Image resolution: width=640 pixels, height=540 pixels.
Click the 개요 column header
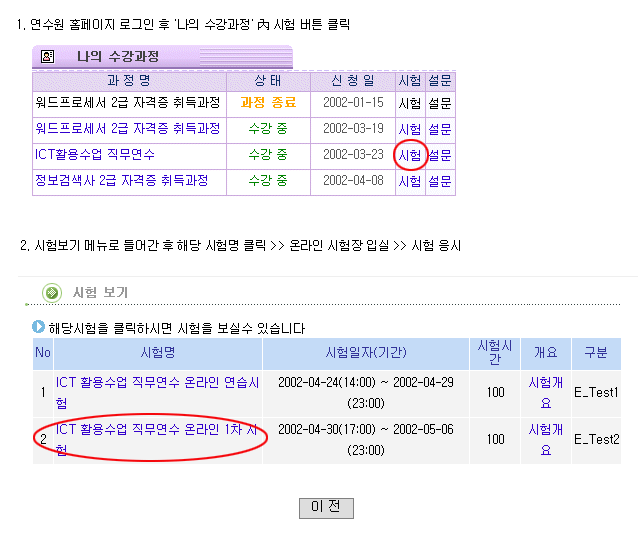(x=546, y=353)
